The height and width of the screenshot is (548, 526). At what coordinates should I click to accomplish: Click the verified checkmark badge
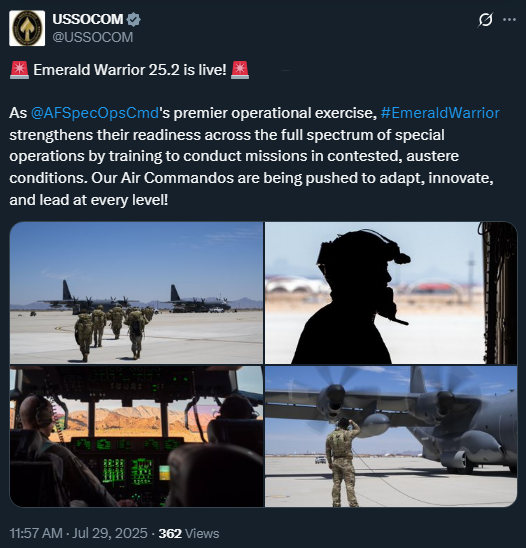(134, 20)
